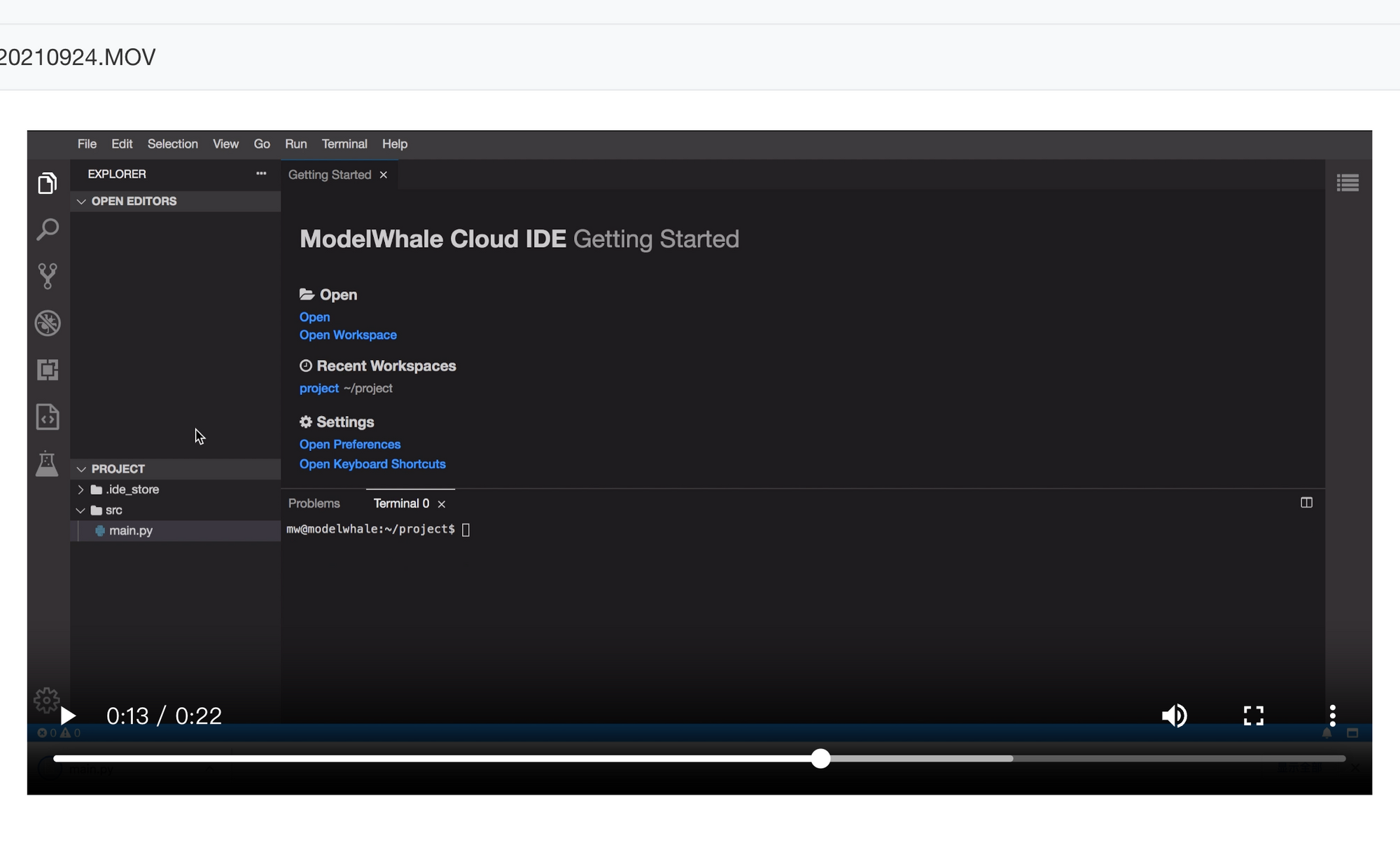Click the Remote Explorer icon

click(x=47, y=370)
